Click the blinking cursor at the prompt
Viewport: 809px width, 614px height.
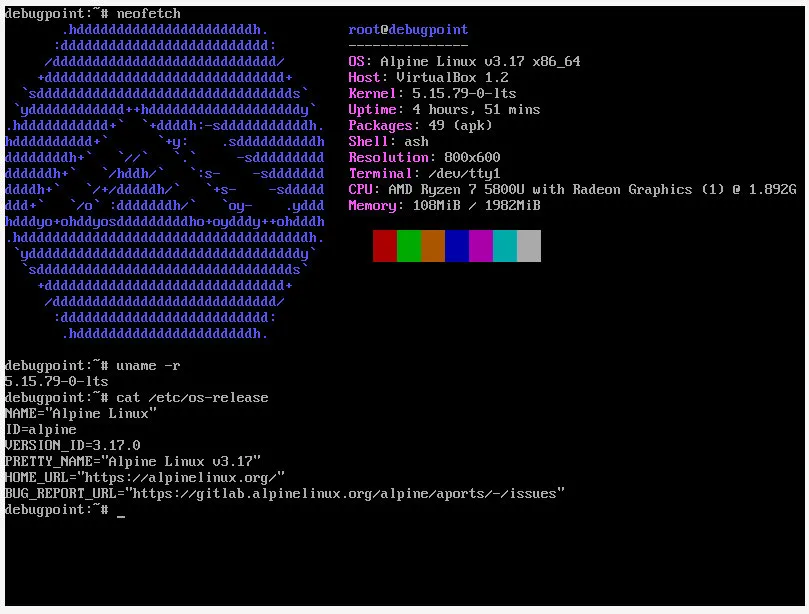click(x=121, y=514)
